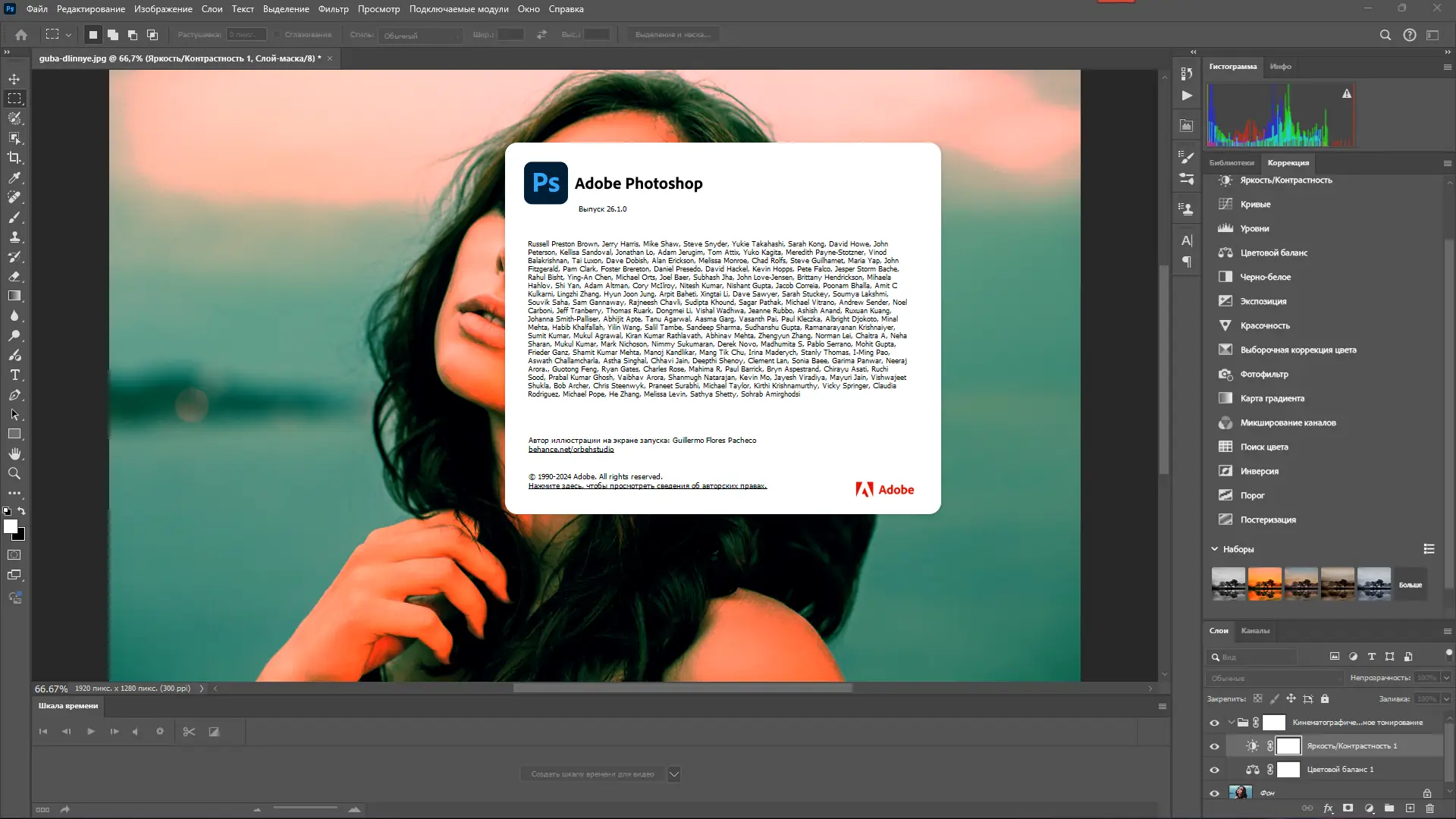Select the Horizontal Type tool

(14, 375)
